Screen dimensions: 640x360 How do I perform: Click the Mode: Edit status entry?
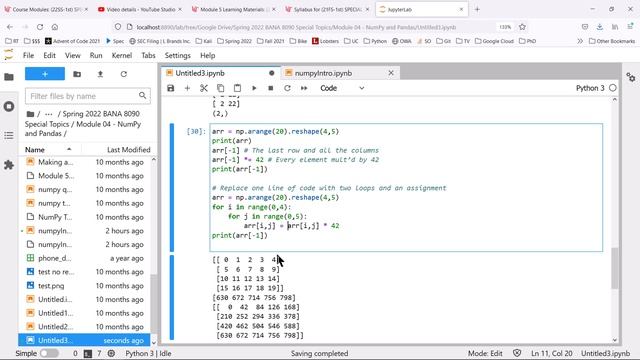tap(485, 353)
